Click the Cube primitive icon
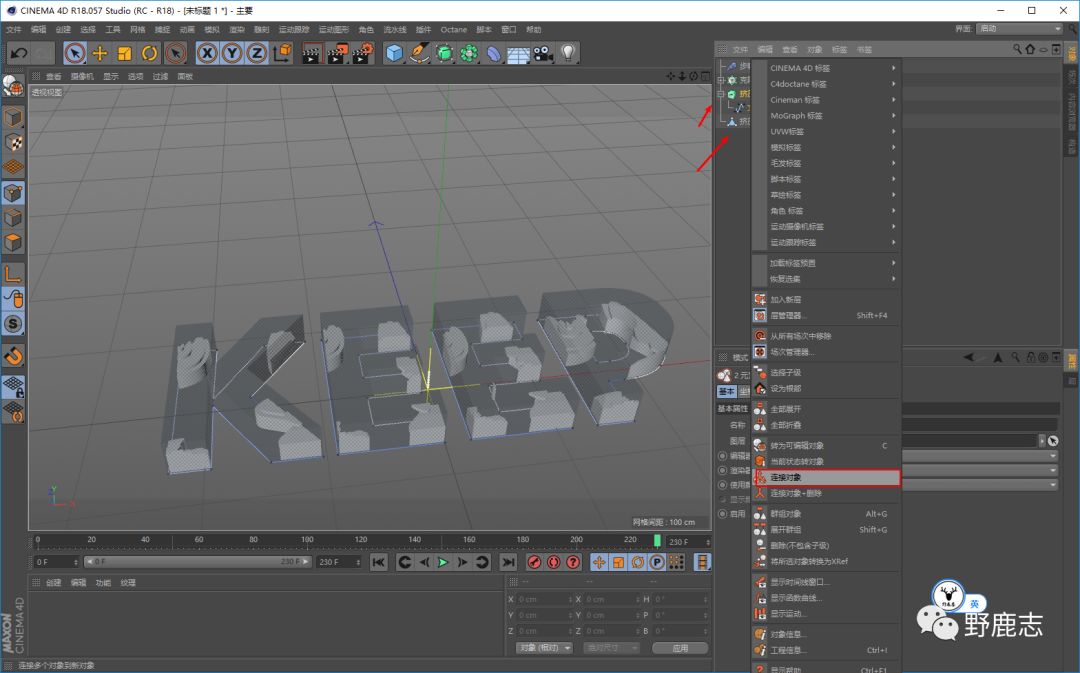Screen dimensions: 1080x673 click(395, 53)
